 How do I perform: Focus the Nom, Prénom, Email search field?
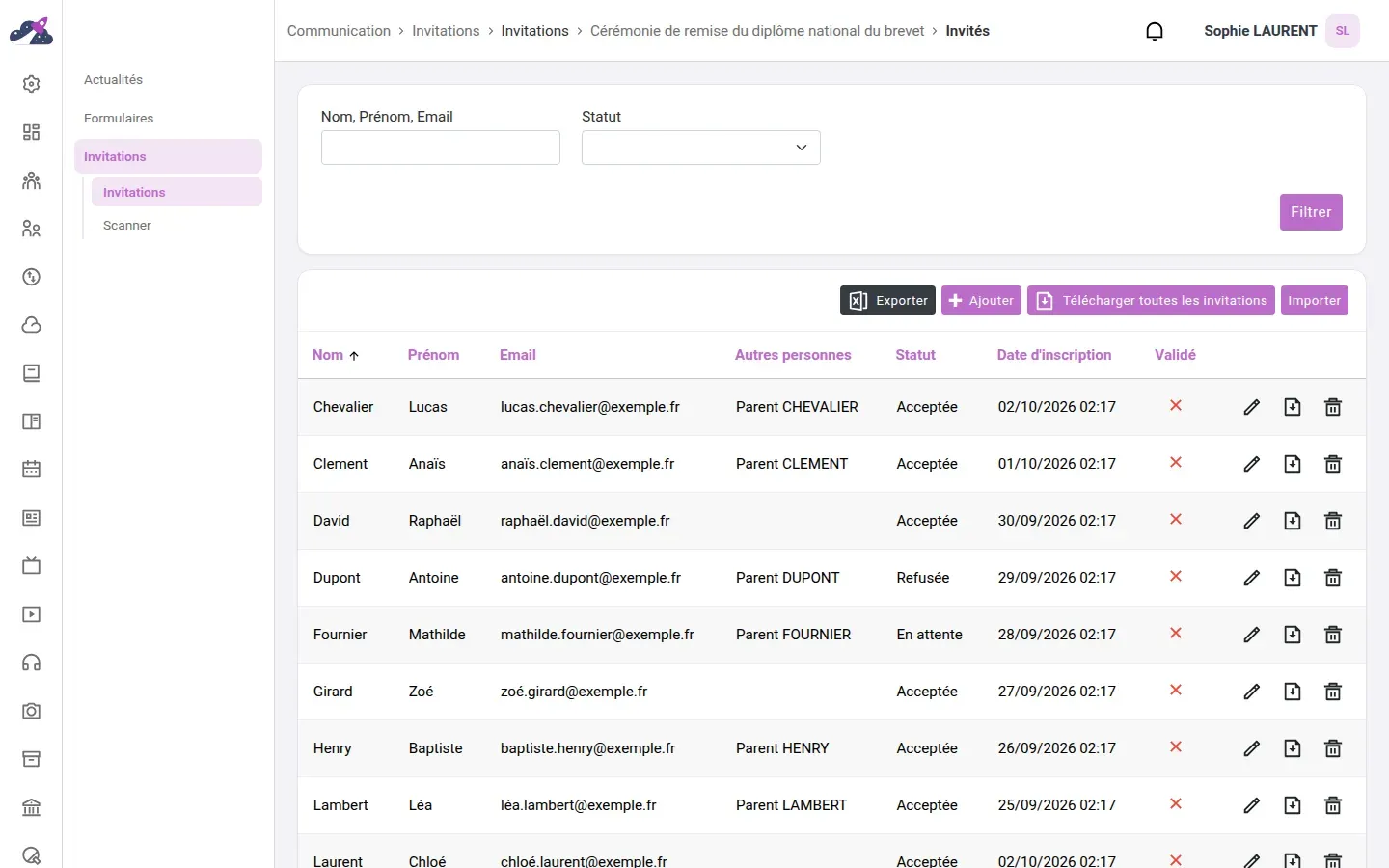click(441, 148)
